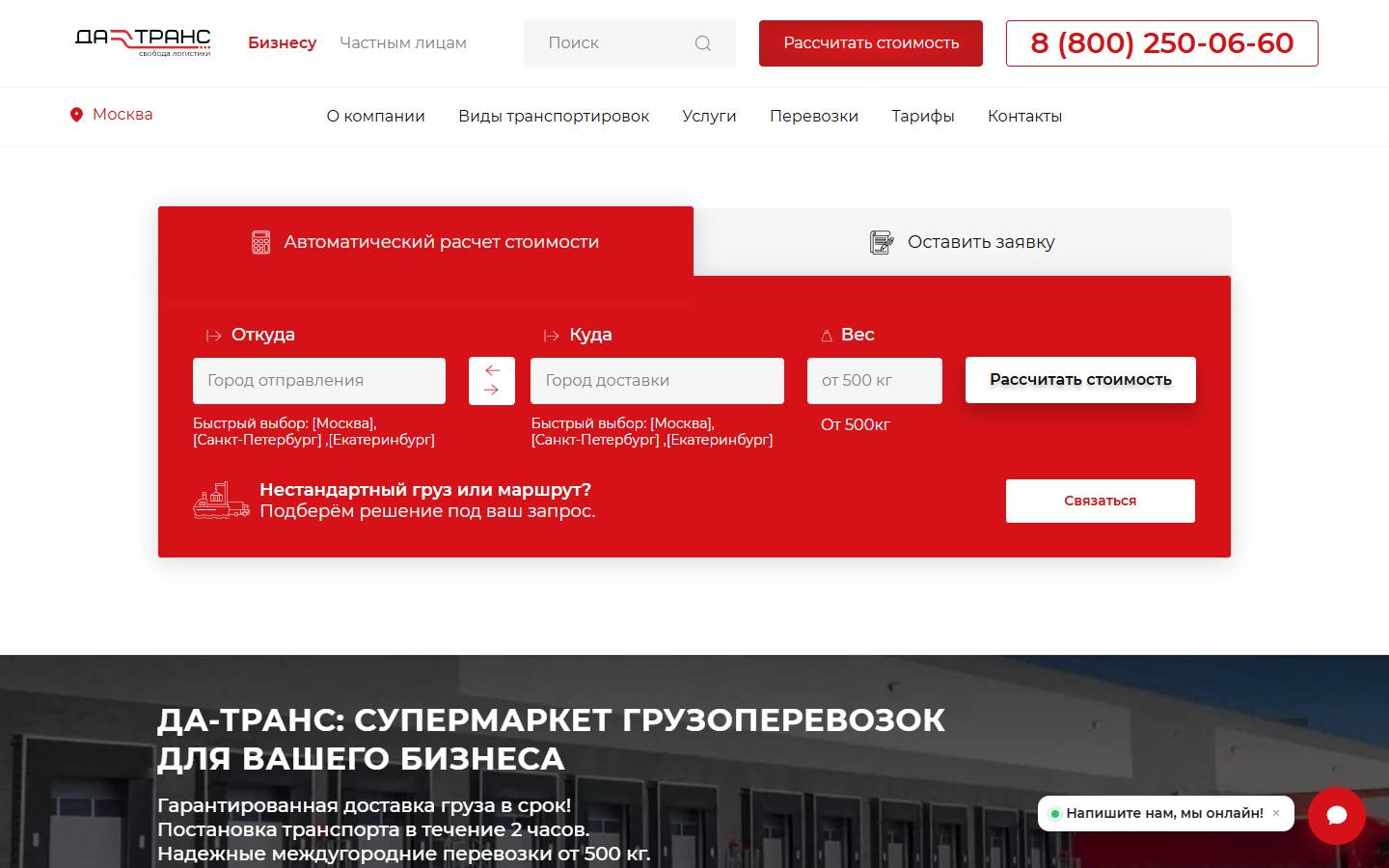The height and width of the screenshot is (868, 1389).
Task: Click the header 'Рассчитать стоимость' red button
Action: pos(871,43)
